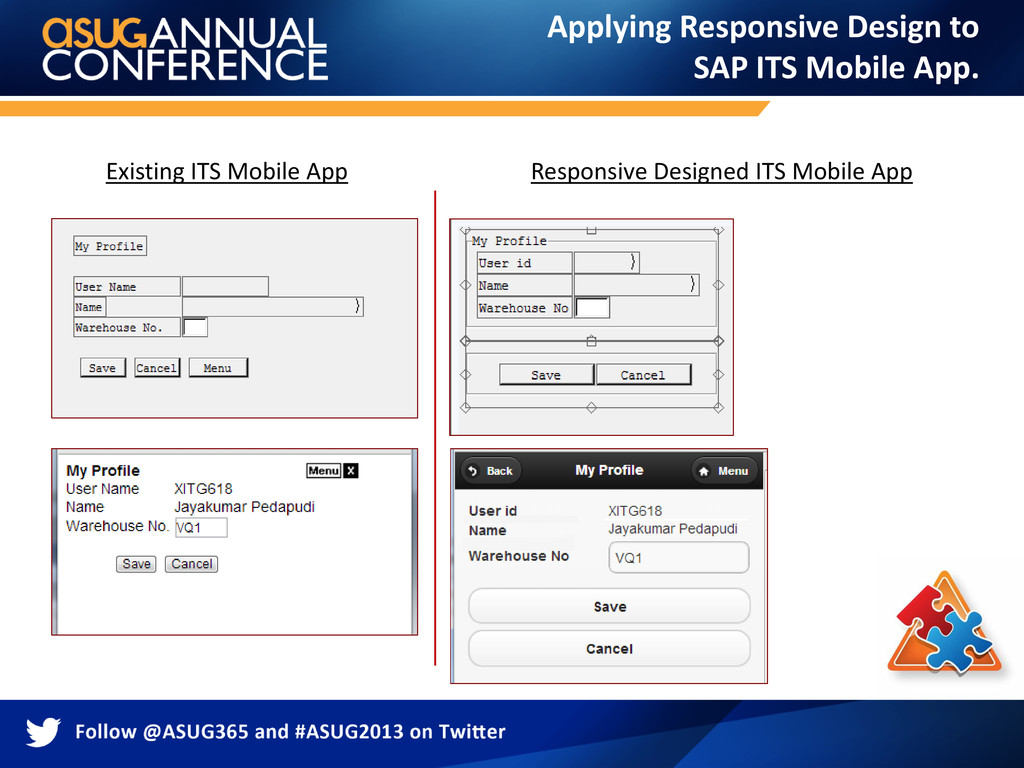Click 'Responsive Designed ITS Mobile App' heading
The image size is (1024, 768).
coord(721,172)
